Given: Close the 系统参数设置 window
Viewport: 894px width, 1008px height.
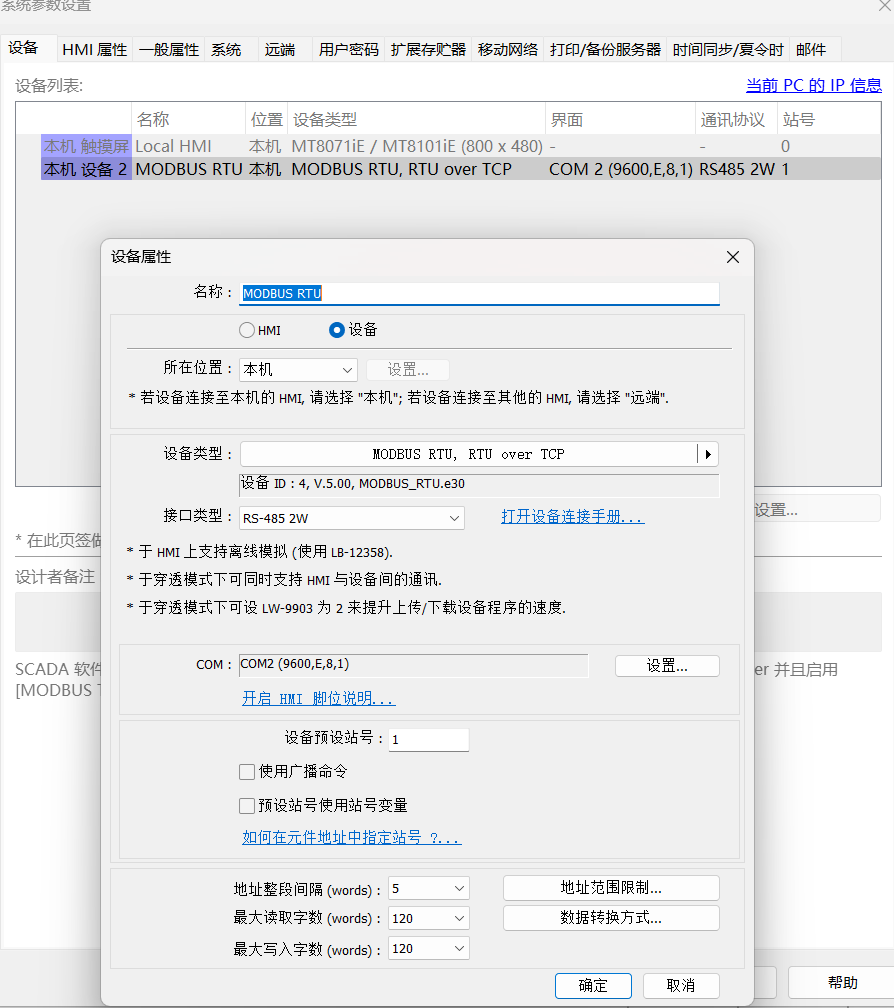Looking at the screenshot, I should point(884,6).
